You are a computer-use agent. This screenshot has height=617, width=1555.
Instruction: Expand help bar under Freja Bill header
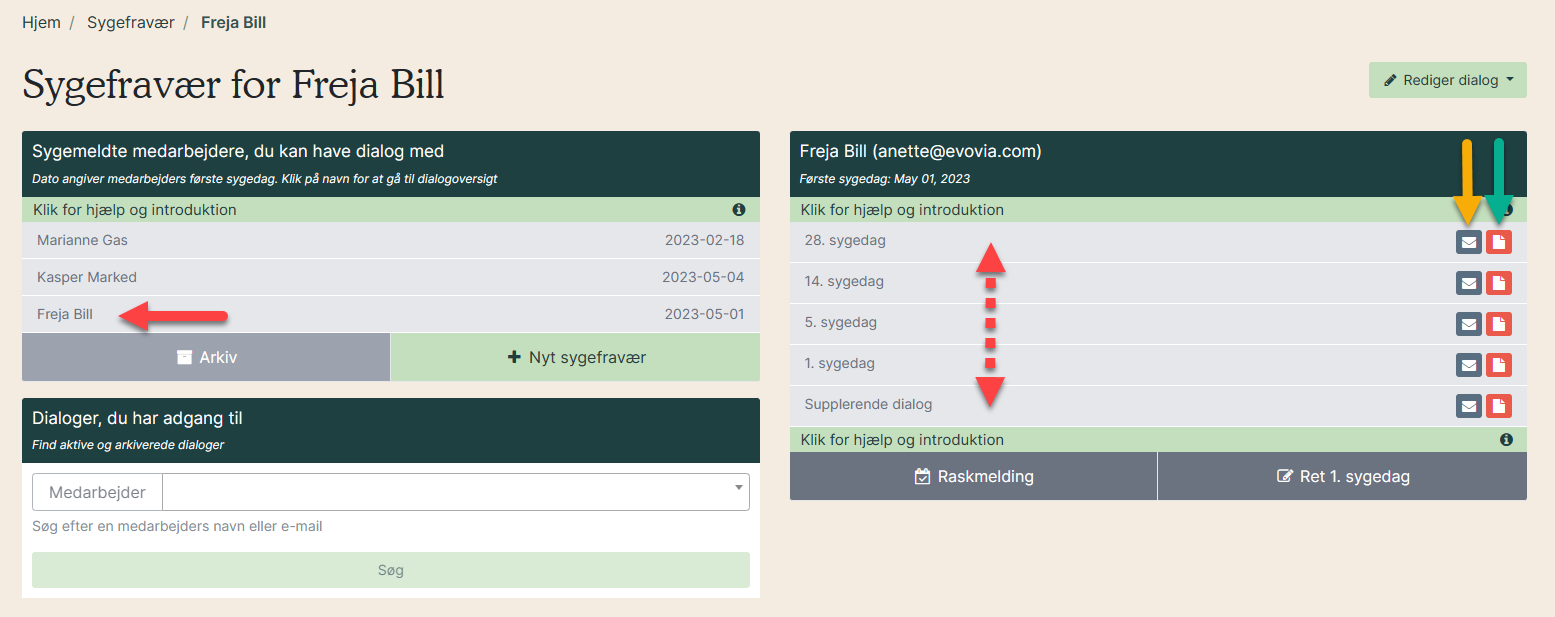pyautogui.click(x=1100, y=210)
